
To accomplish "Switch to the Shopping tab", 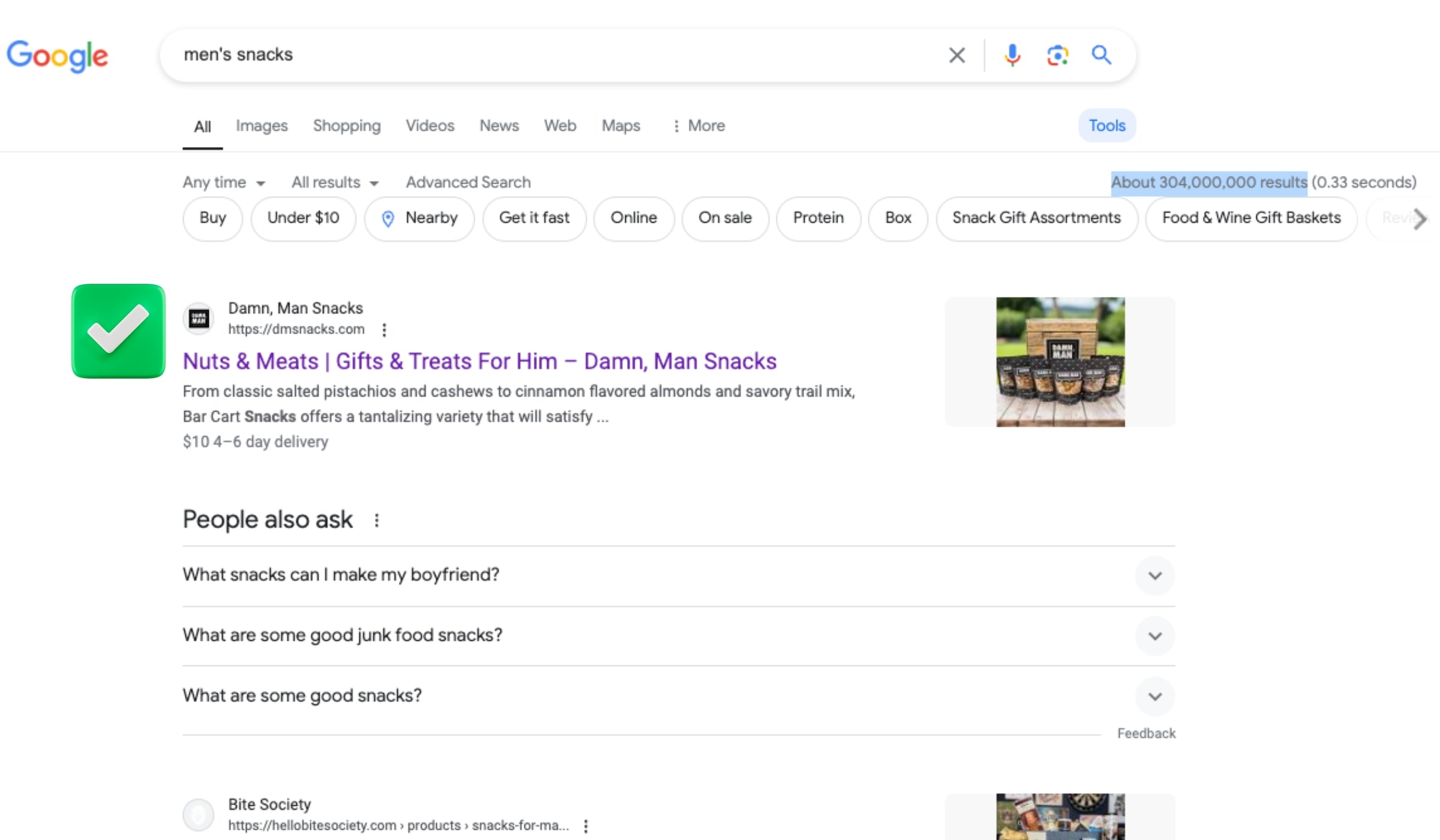I will 347,126.
